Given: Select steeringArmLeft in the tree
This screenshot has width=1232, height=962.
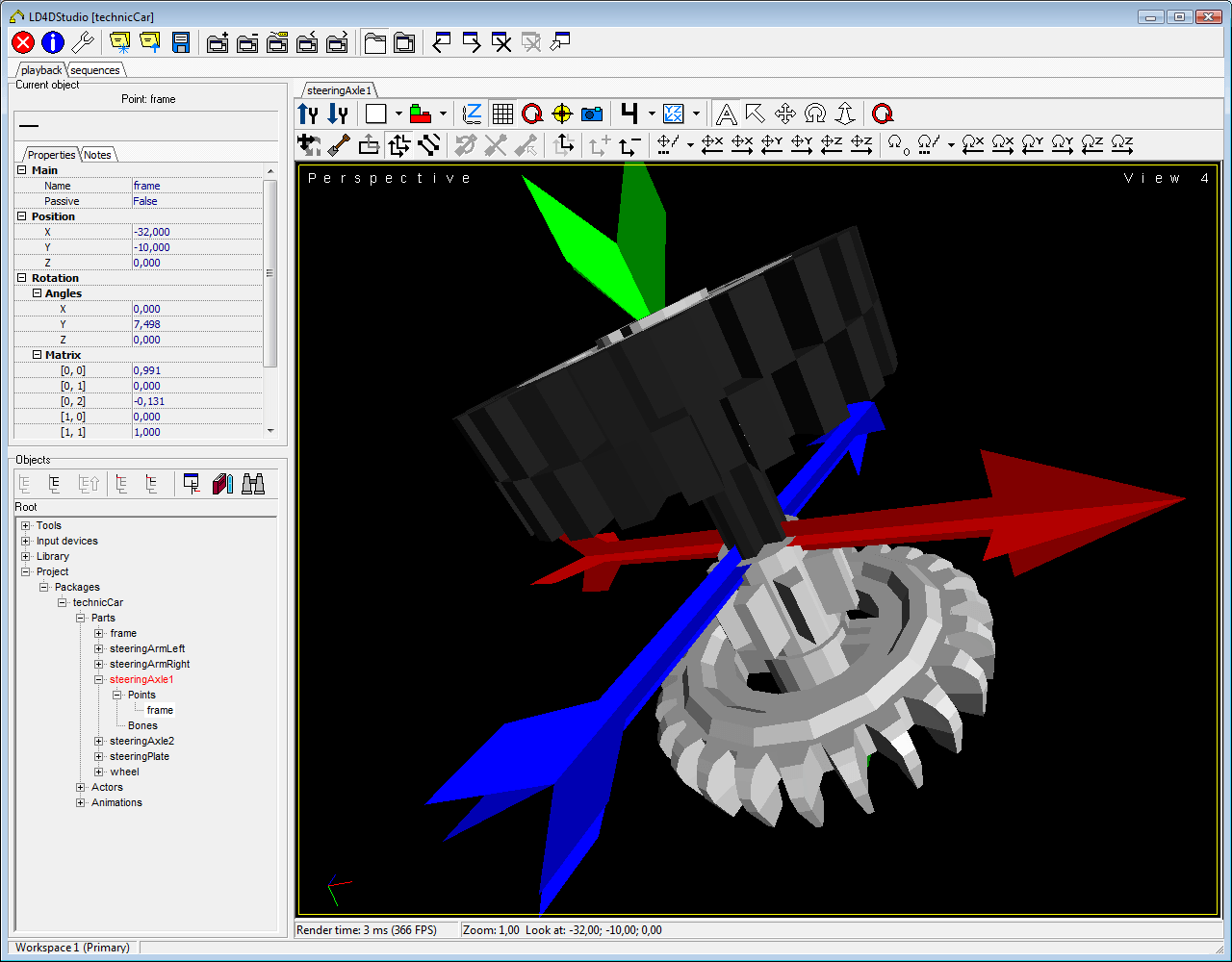Looking at the screenshot, I should 147,648.
